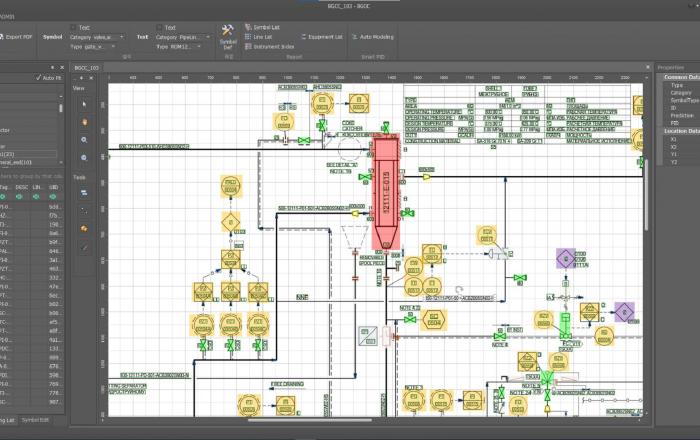Close the BGCC_103 drawing window
Screen dimensions: 700x440
point(648,67)
